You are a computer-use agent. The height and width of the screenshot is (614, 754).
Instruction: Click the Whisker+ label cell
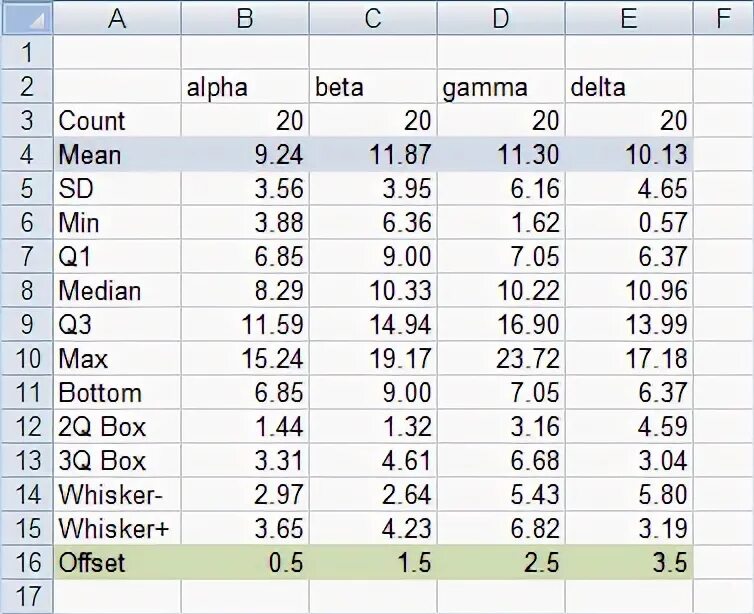tap(116, 529)
